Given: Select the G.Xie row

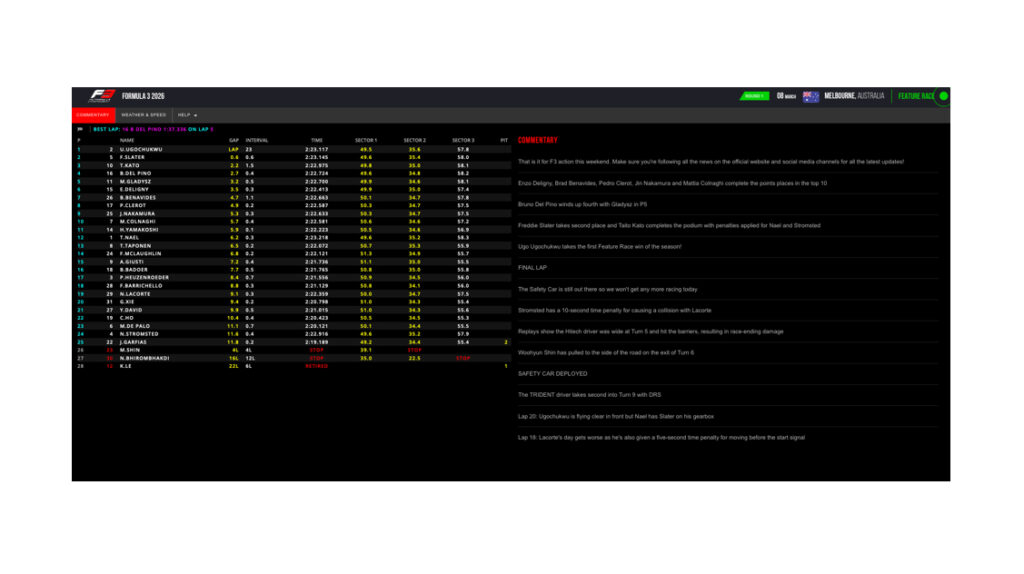Looking at the screenshot, I should pos(292,302).
